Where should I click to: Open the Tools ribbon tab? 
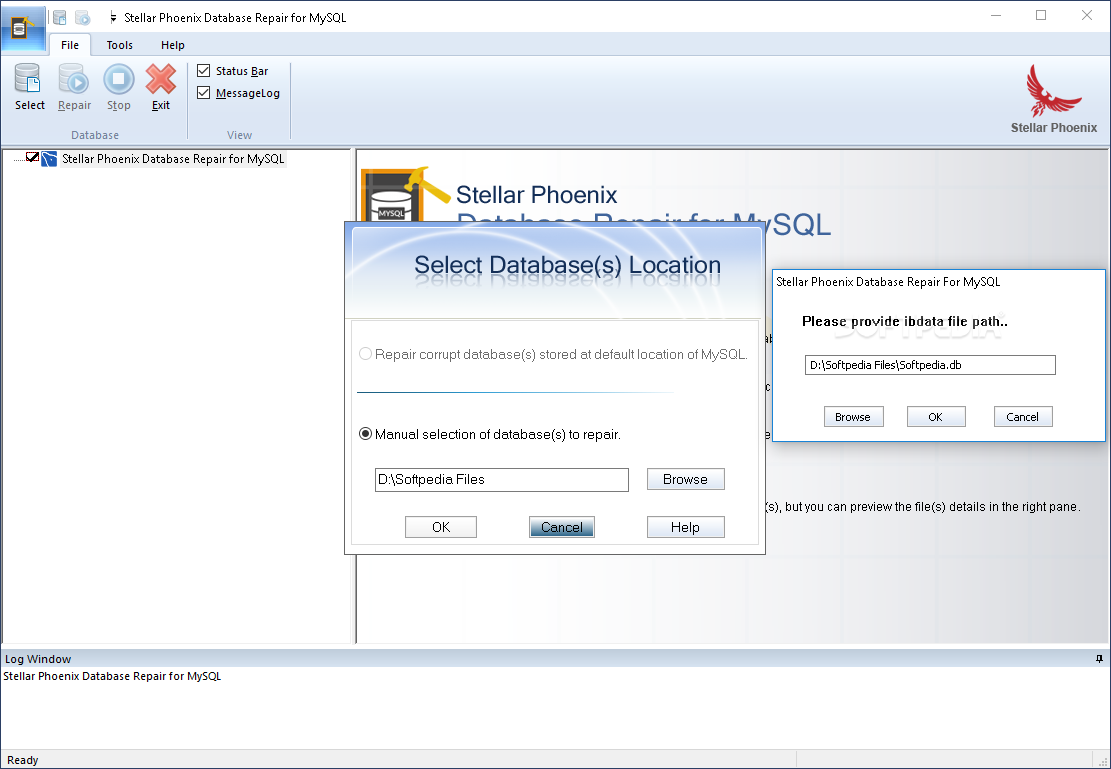[x=120, y=45]
